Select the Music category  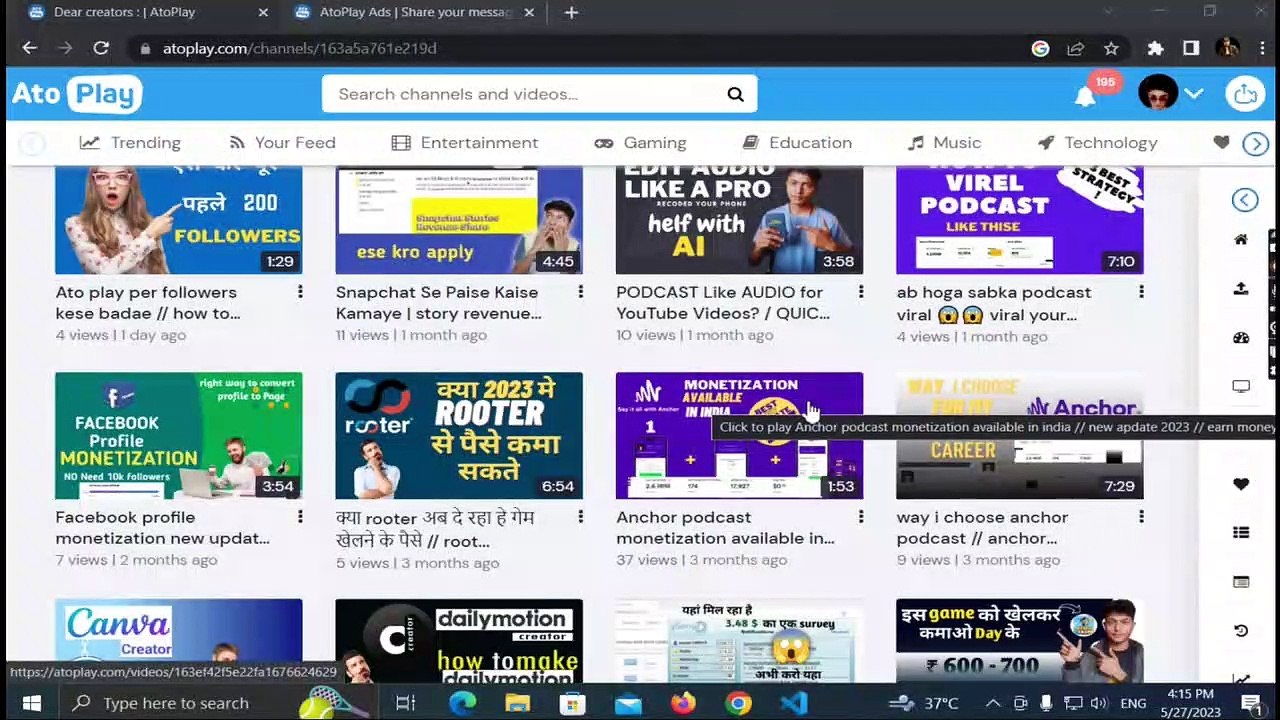[x=944, y=143]
